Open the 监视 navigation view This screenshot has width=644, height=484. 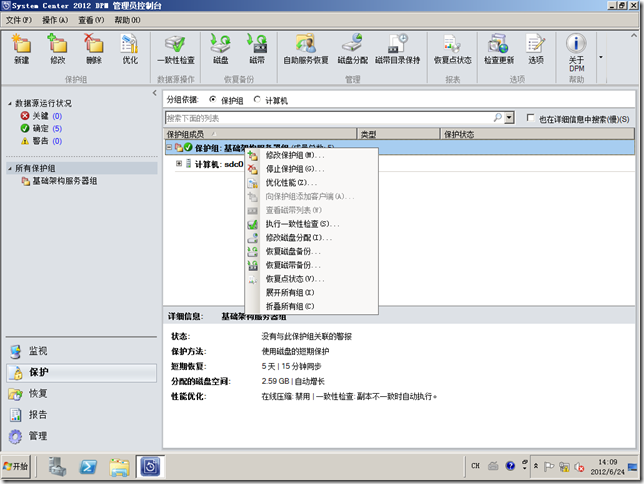point(81,351)
